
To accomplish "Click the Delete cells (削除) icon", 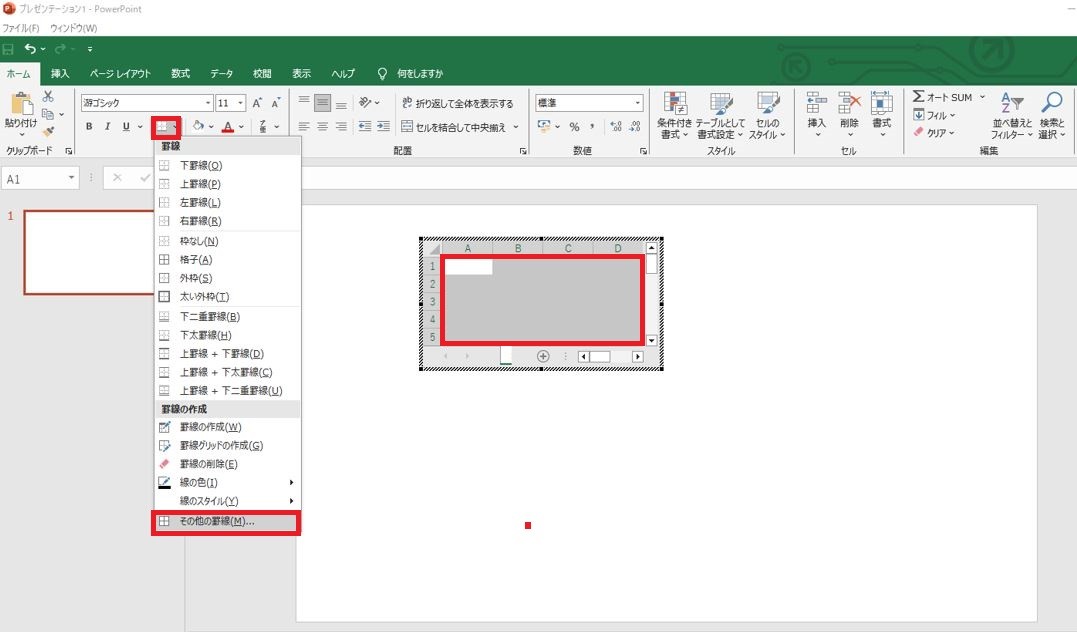I will [x=849, y=103].
